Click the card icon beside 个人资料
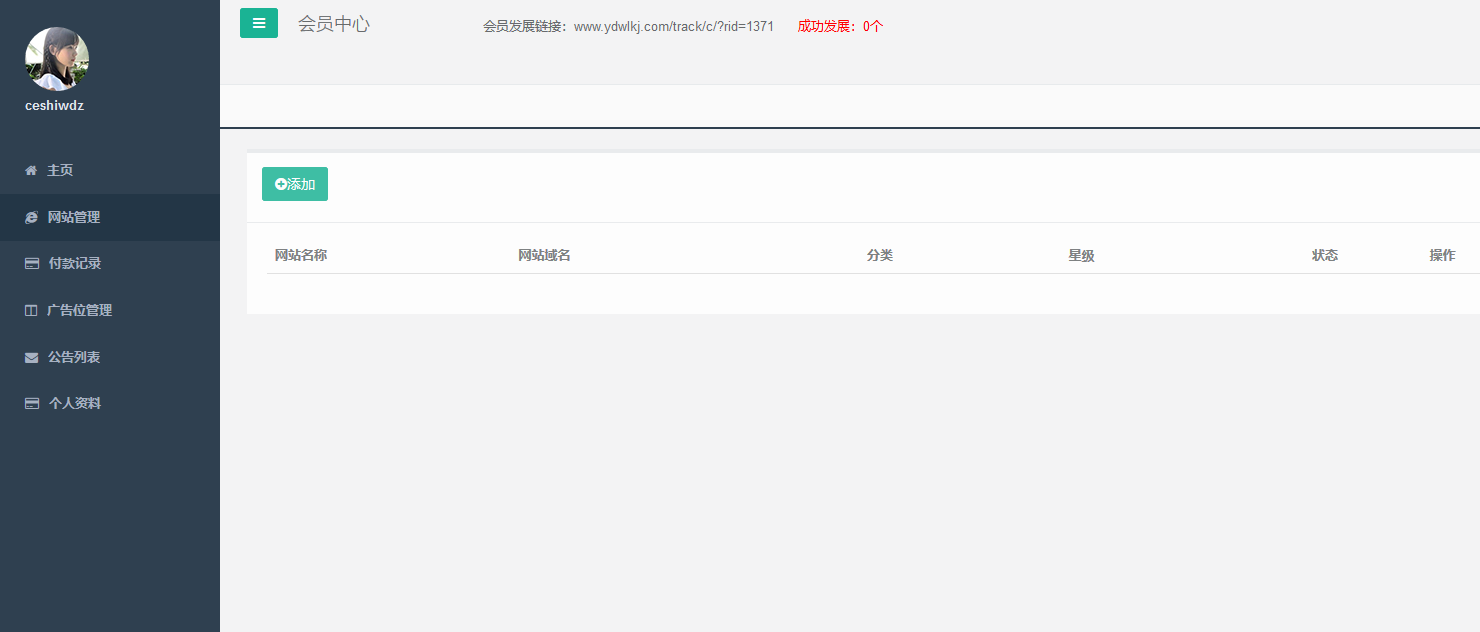 [x=32, y=404]
